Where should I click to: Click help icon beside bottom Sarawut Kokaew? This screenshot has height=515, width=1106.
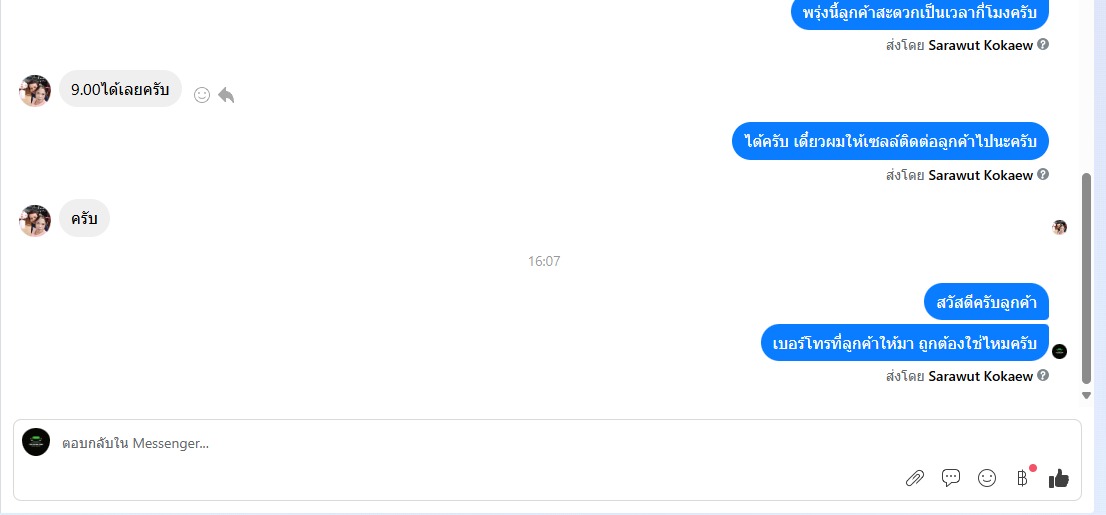pyautogui.click(x=1043, y=375)
